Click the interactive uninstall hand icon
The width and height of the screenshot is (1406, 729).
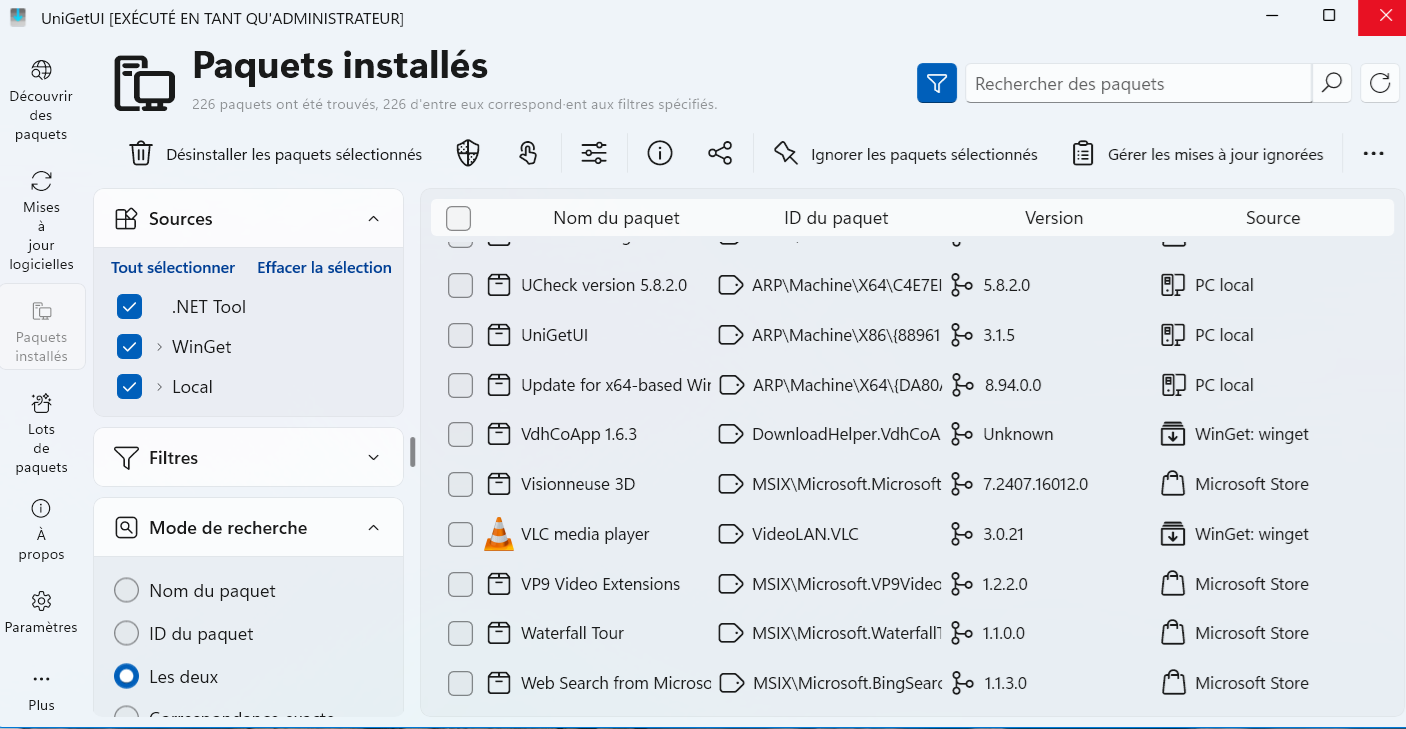528,153
